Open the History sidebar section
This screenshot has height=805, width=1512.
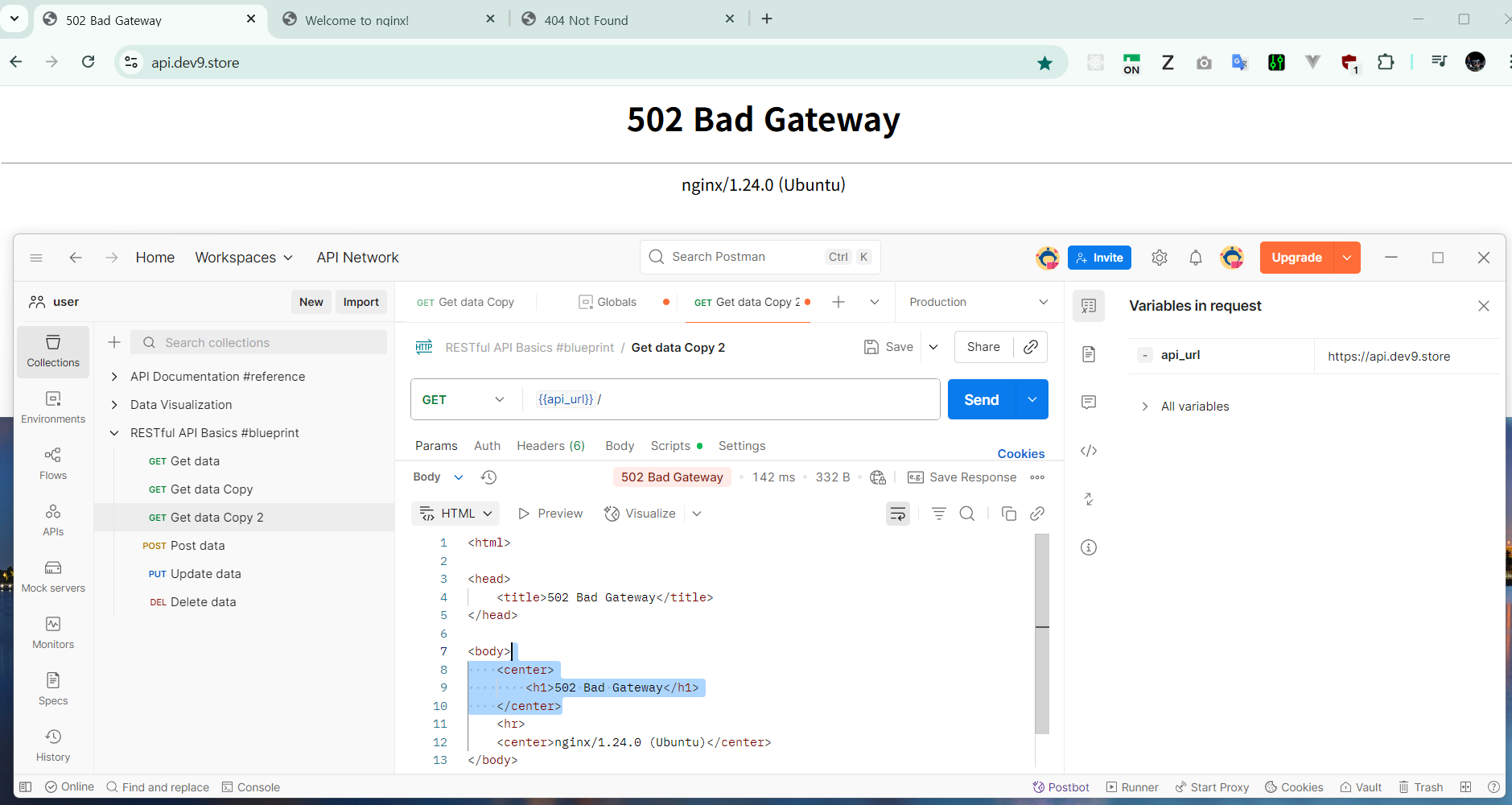(x=53, y=746)
